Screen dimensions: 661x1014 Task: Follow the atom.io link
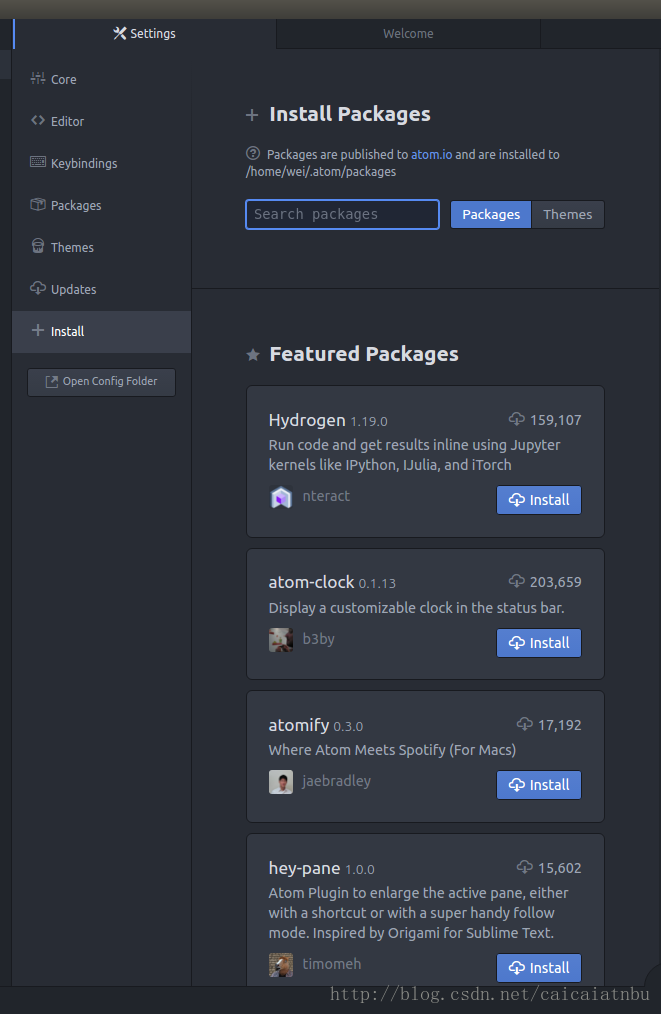click(x=432, y=155)
